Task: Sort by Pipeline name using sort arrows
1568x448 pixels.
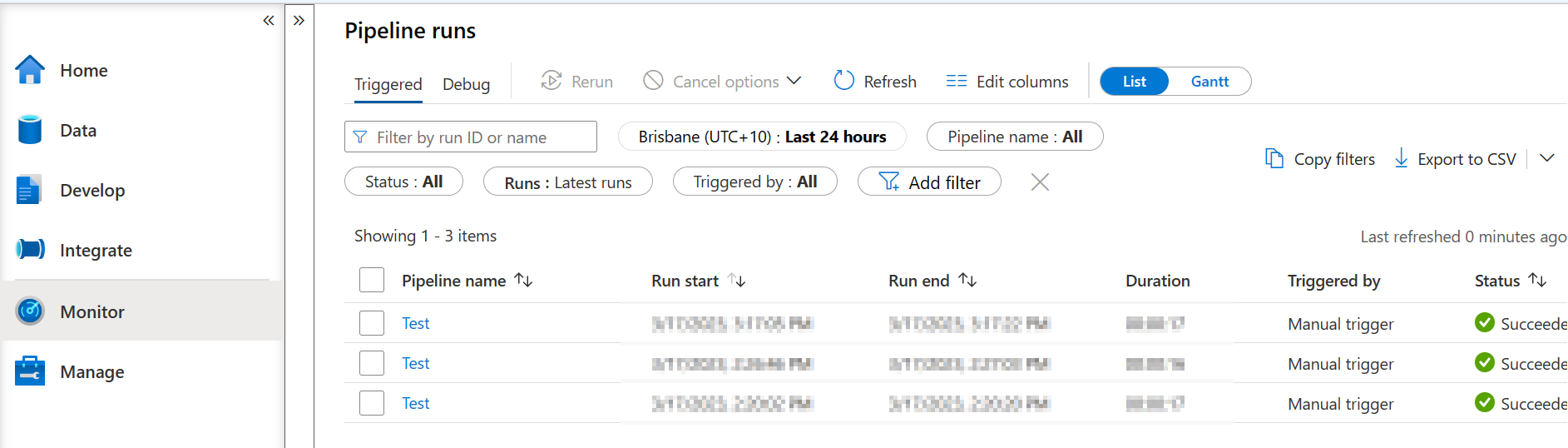Action: pyautogui.click(x=523, y=280)
